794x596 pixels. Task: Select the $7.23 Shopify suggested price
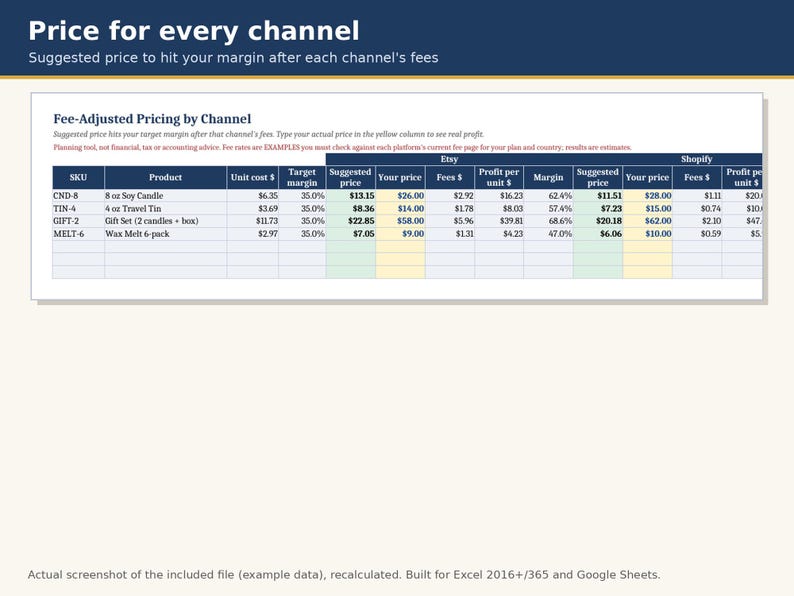point(598,208)
